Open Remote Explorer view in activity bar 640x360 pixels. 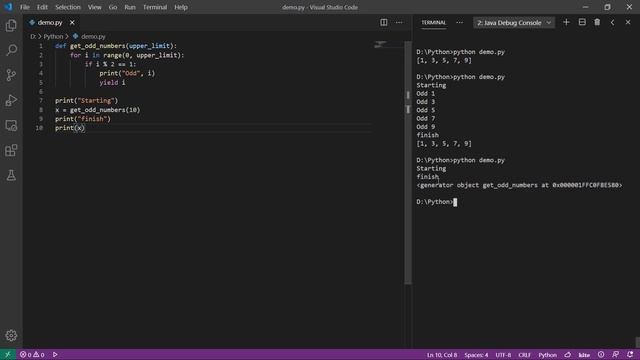[x=11, y=125]
